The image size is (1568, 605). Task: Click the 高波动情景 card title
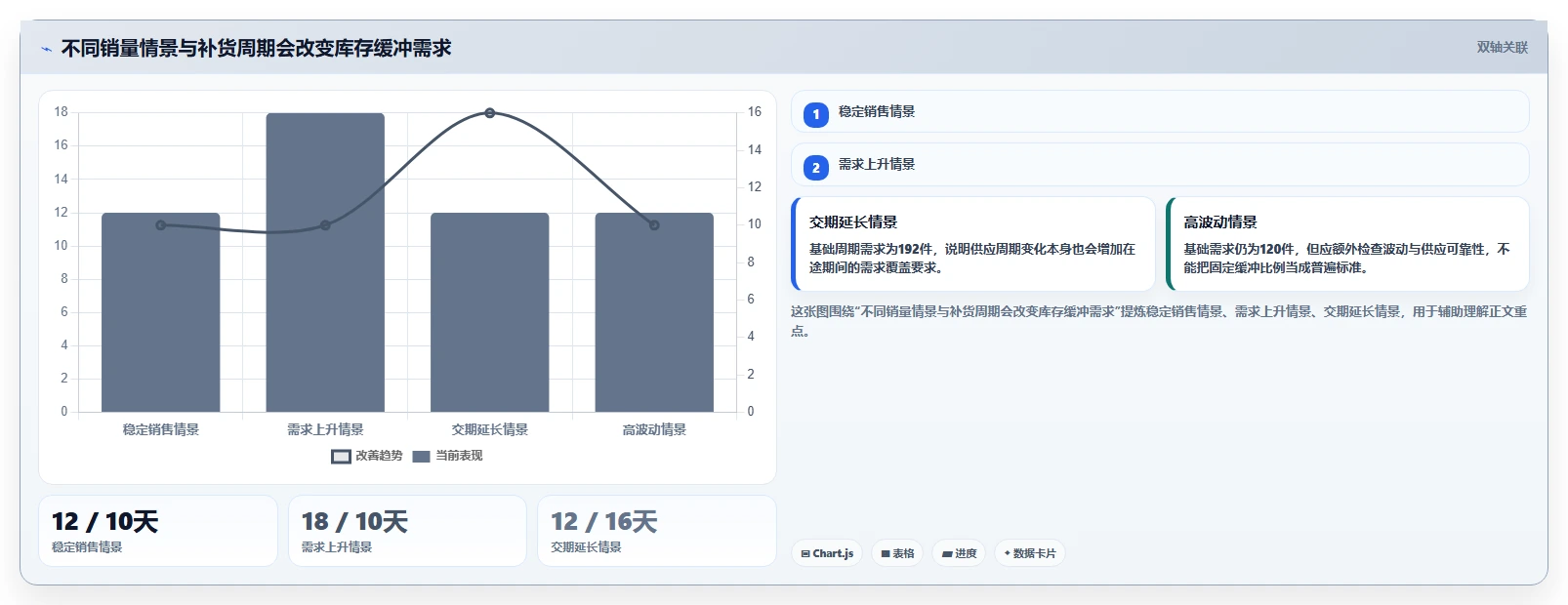click(1220, 222)
